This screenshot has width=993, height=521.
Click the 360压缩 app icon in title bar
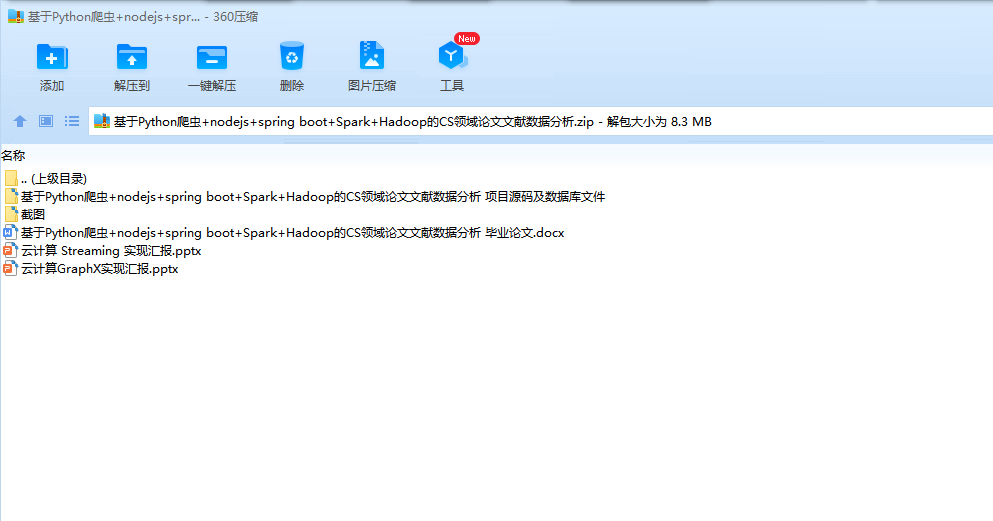[x=15, y=16]
